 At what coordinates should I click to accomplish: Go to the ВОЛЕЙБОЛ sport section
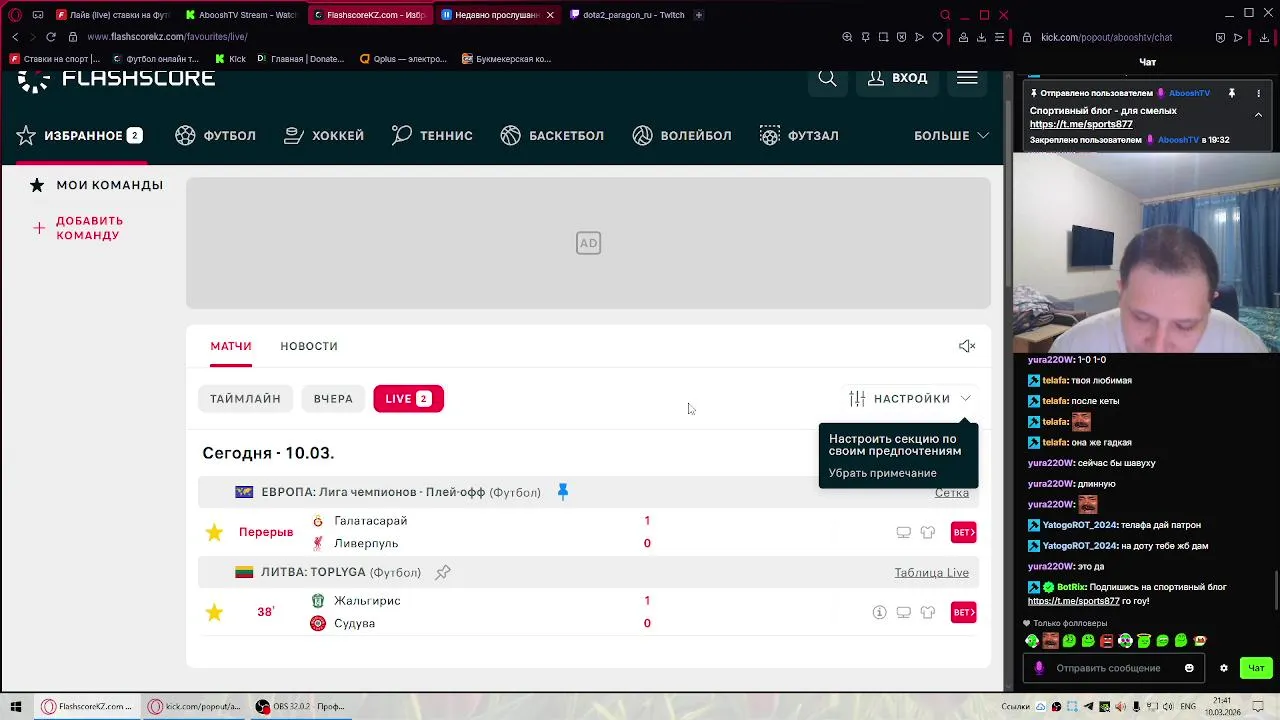pyautogui.click(x=682, y=135)
